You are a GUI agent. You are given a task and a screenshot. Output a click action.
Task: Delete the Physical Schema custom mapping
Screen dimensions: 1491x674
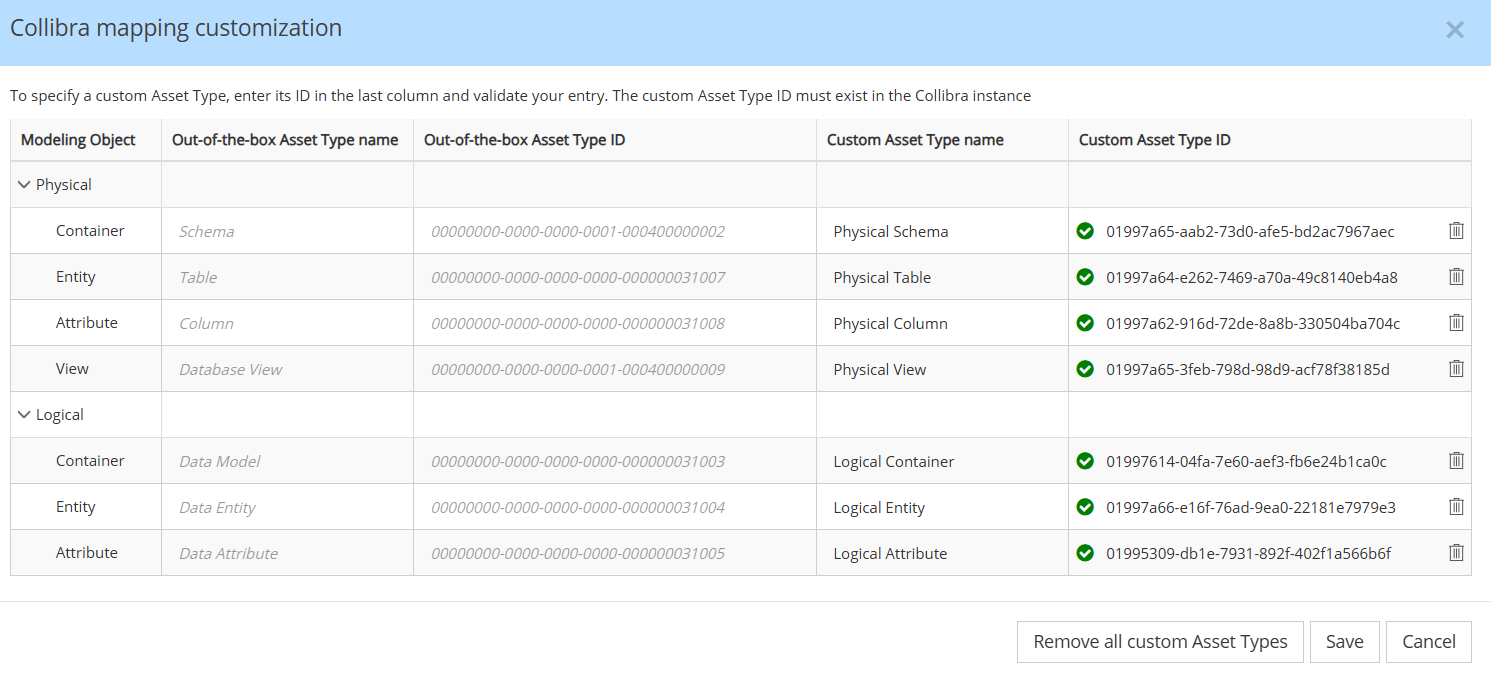pos(1456,230)
